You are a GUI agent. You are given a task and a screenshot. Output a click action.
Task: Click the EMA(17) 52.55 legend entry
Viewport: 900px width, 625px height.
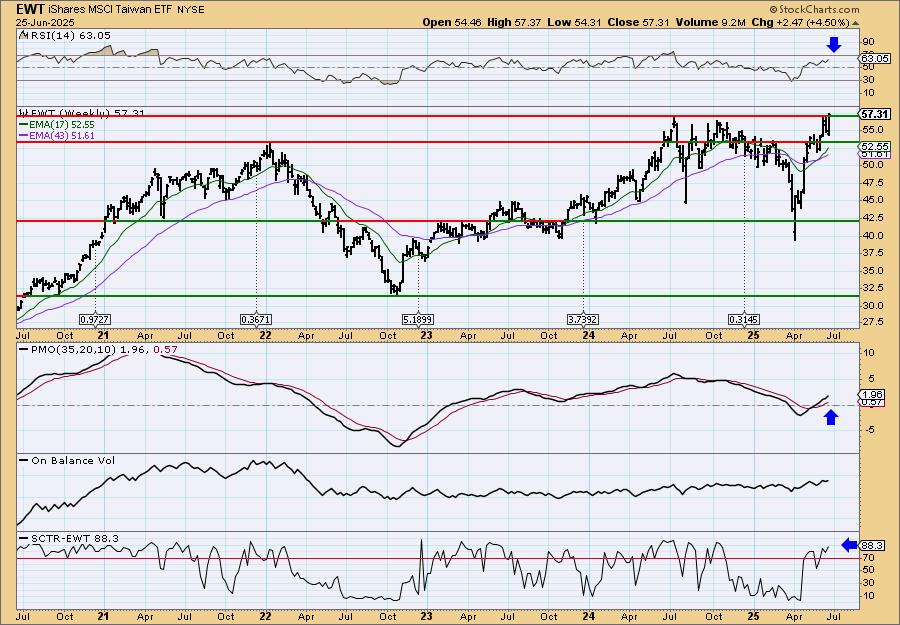point(62,125)
